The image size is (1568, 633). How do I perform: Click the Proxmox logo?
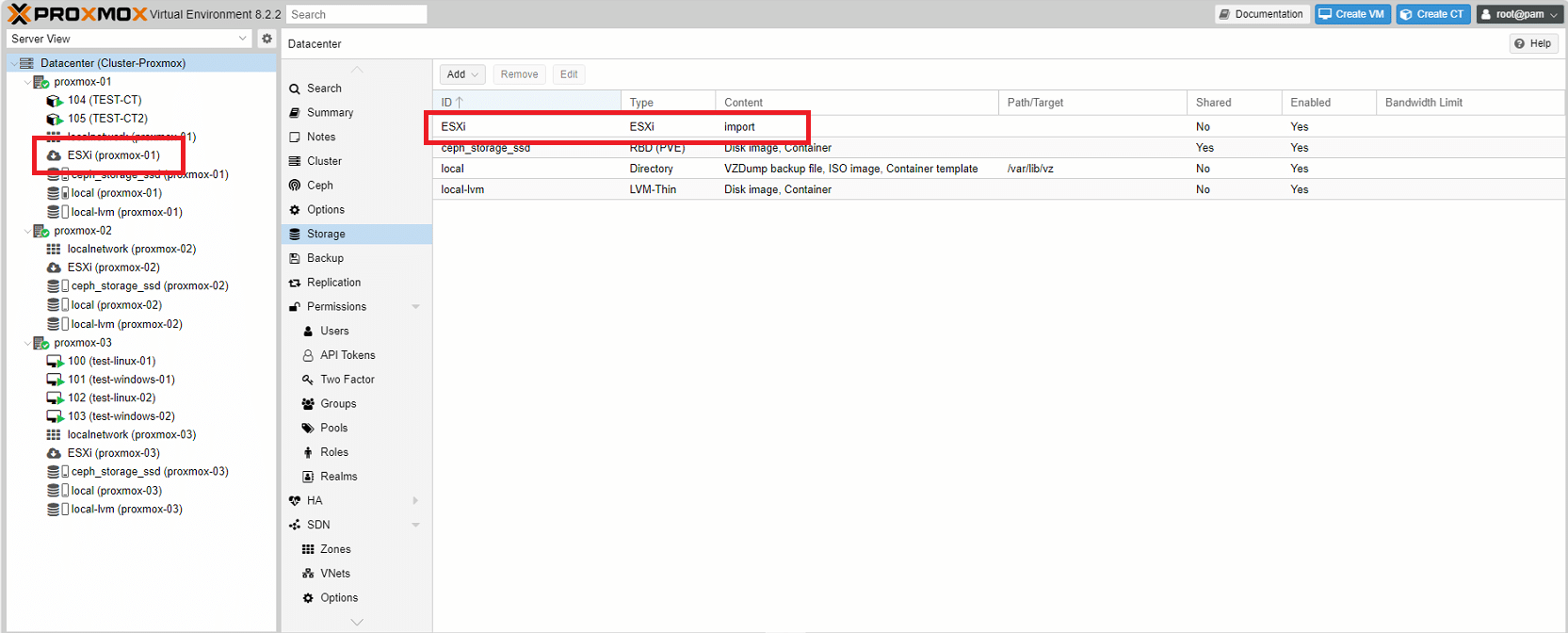pyautogui.click(x=77, y=14)
